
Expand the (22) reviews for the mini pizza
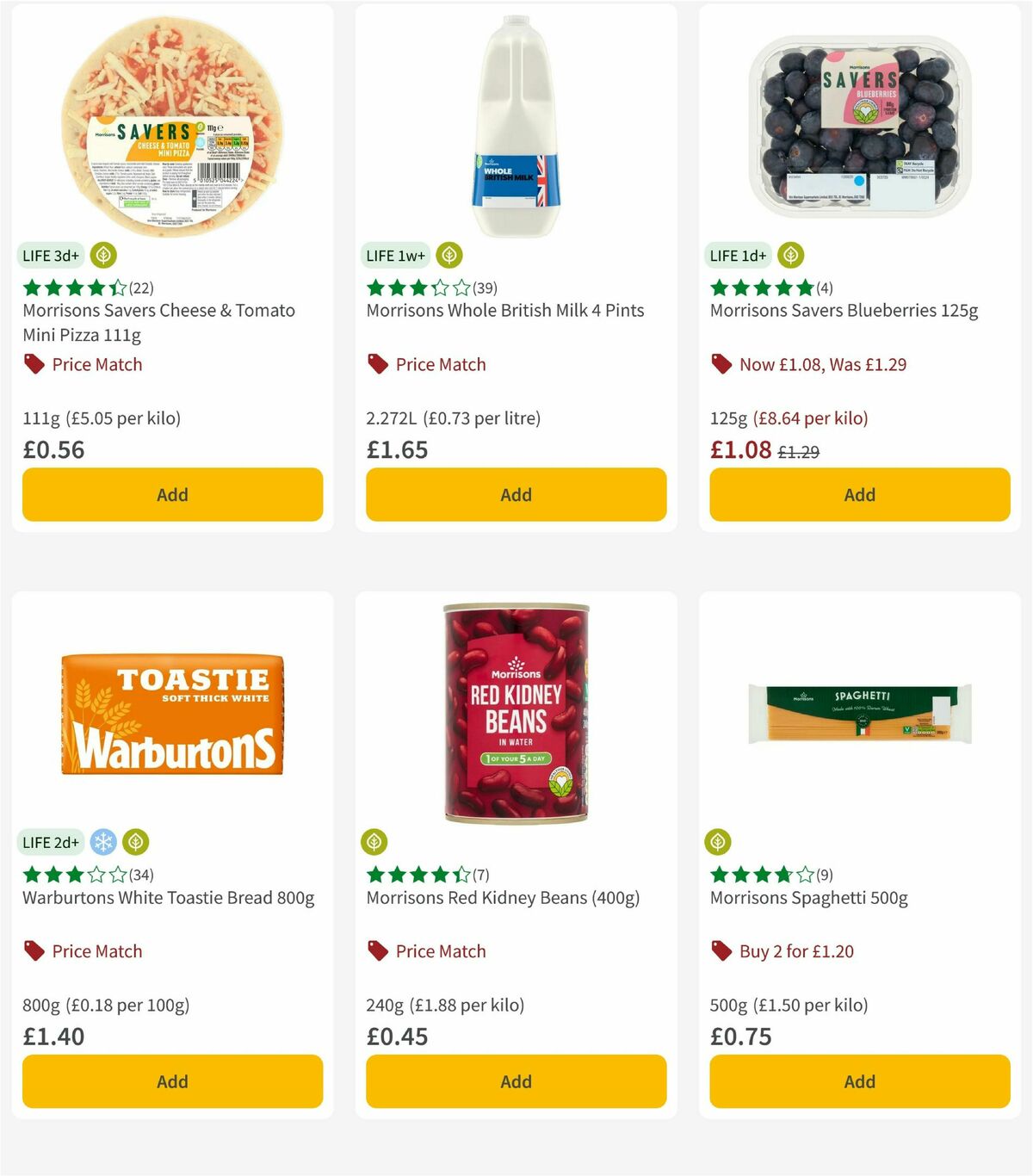tap(140, 288)
